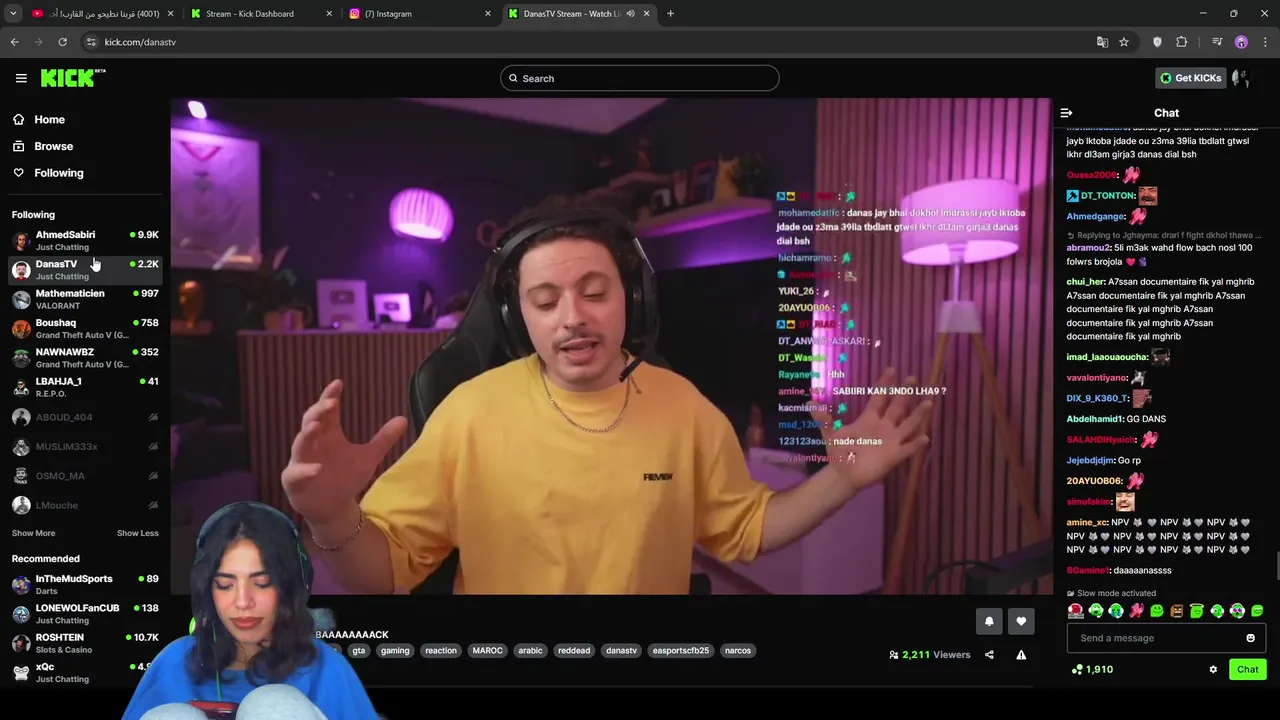Viewport: 1280px width, 720px height.
Task: Insert the red headphones emote
Action: 1075,611
